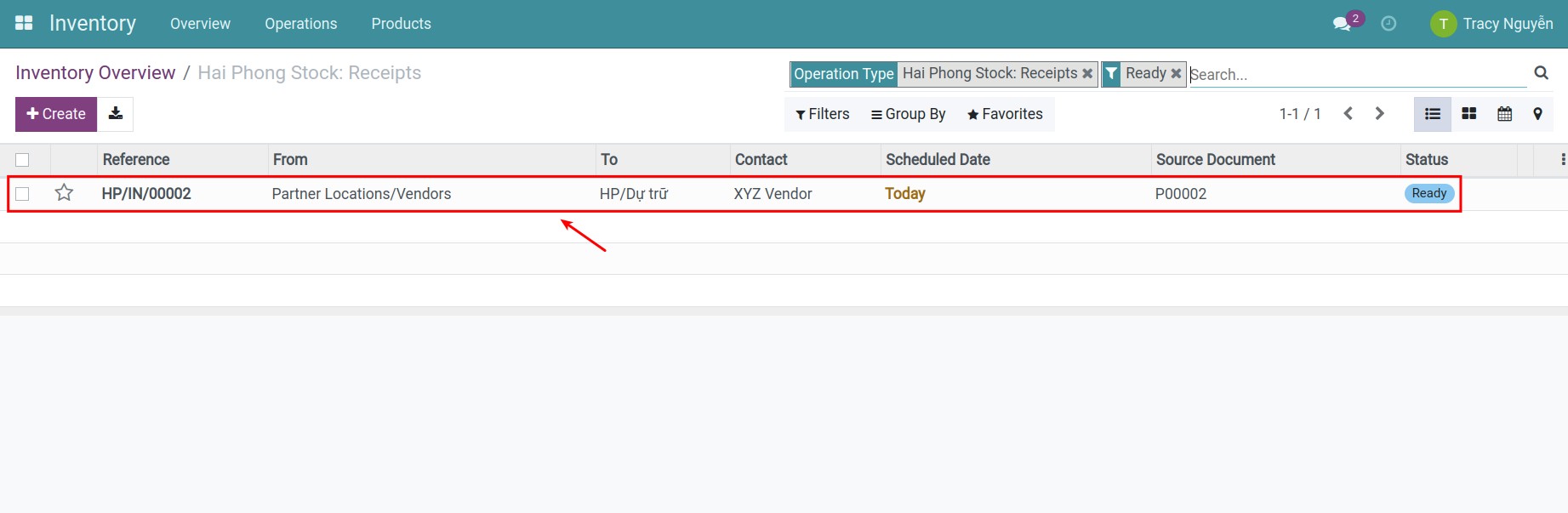Expand the Filters dropdown
1568x513 pixels.
click(x=823, y=114)
